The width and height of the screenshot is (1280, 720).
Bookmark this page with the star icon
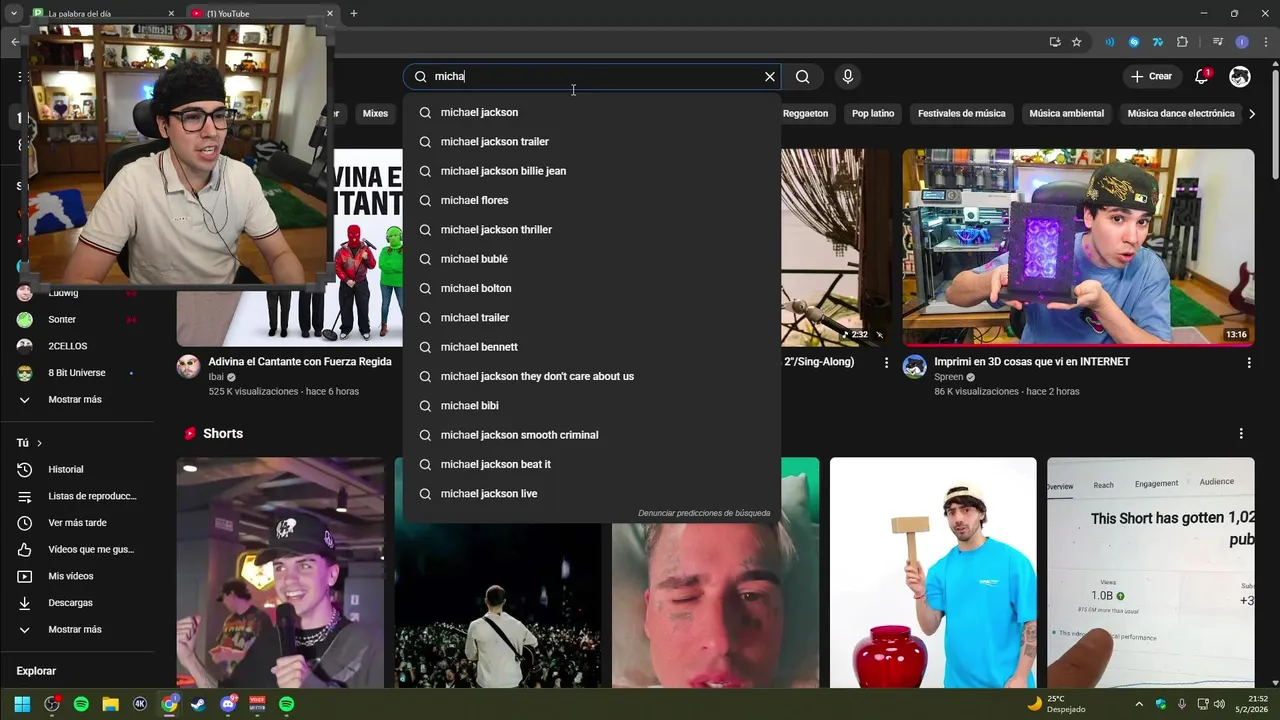[x=1077, y=42]
